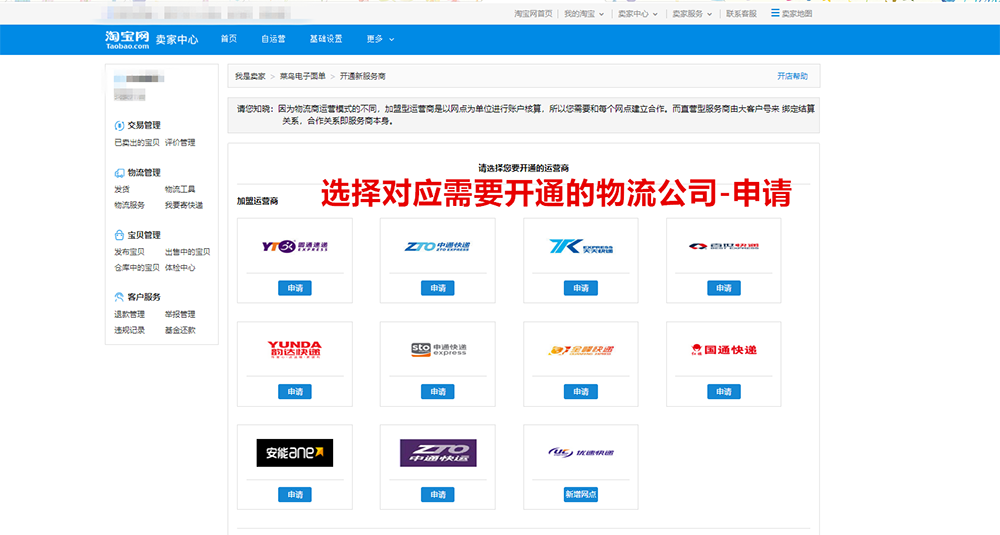
Task: Click 新增网点 under 优速快递
Action: coord(580,495)
